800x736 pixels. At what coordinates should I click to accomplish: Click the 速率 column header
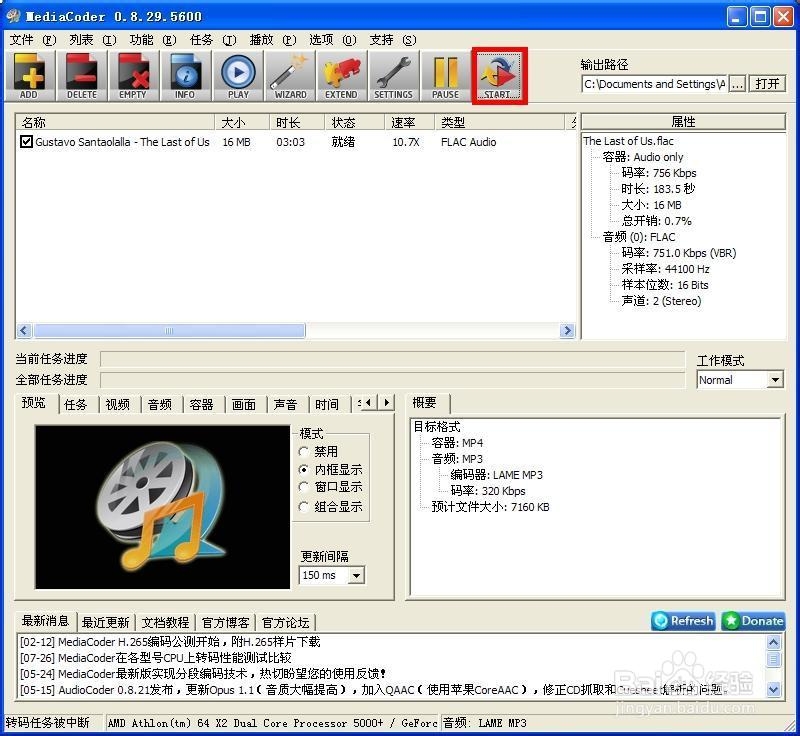[410, 122]
